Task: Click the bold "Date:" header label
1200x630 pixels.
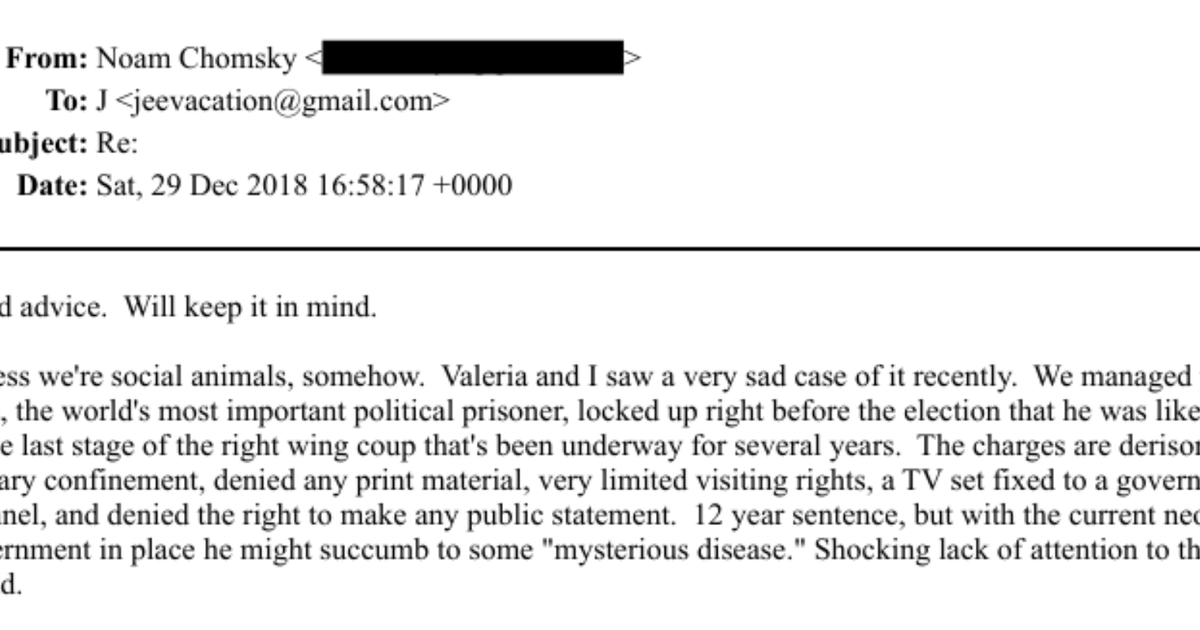Action: (x=52, y=186)
